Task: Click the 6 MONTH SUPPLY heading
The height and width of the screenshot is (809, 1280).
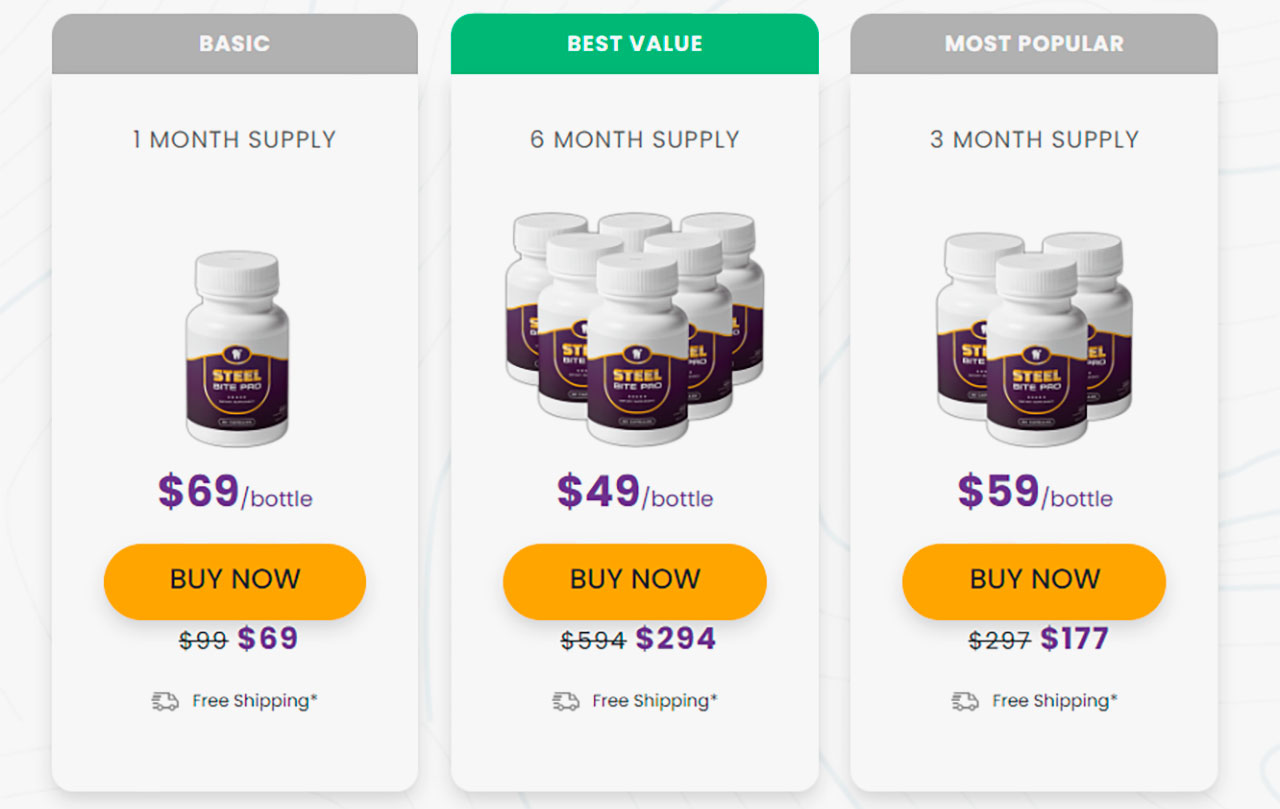Action: (635, 140)
